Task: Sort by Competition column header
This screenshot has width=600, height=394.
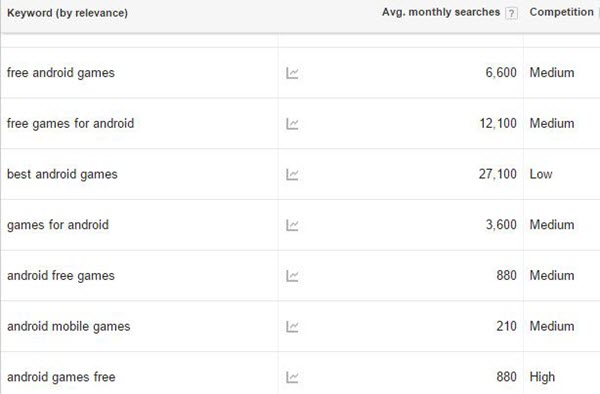Action: (561, 12)
